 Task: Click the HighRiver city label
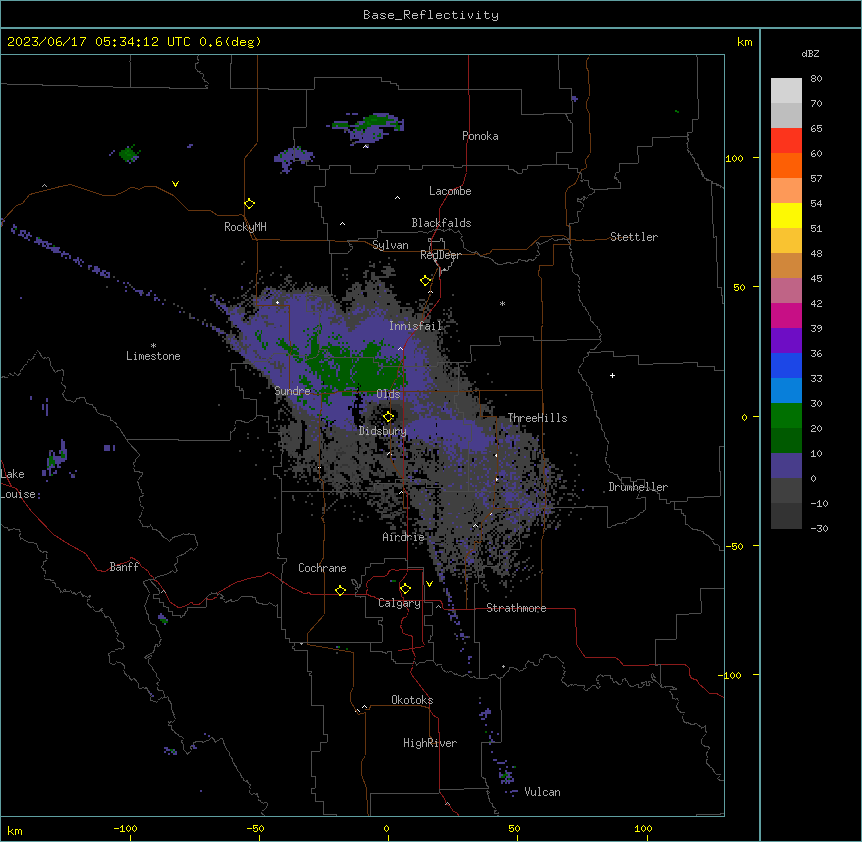coord(430,743)
